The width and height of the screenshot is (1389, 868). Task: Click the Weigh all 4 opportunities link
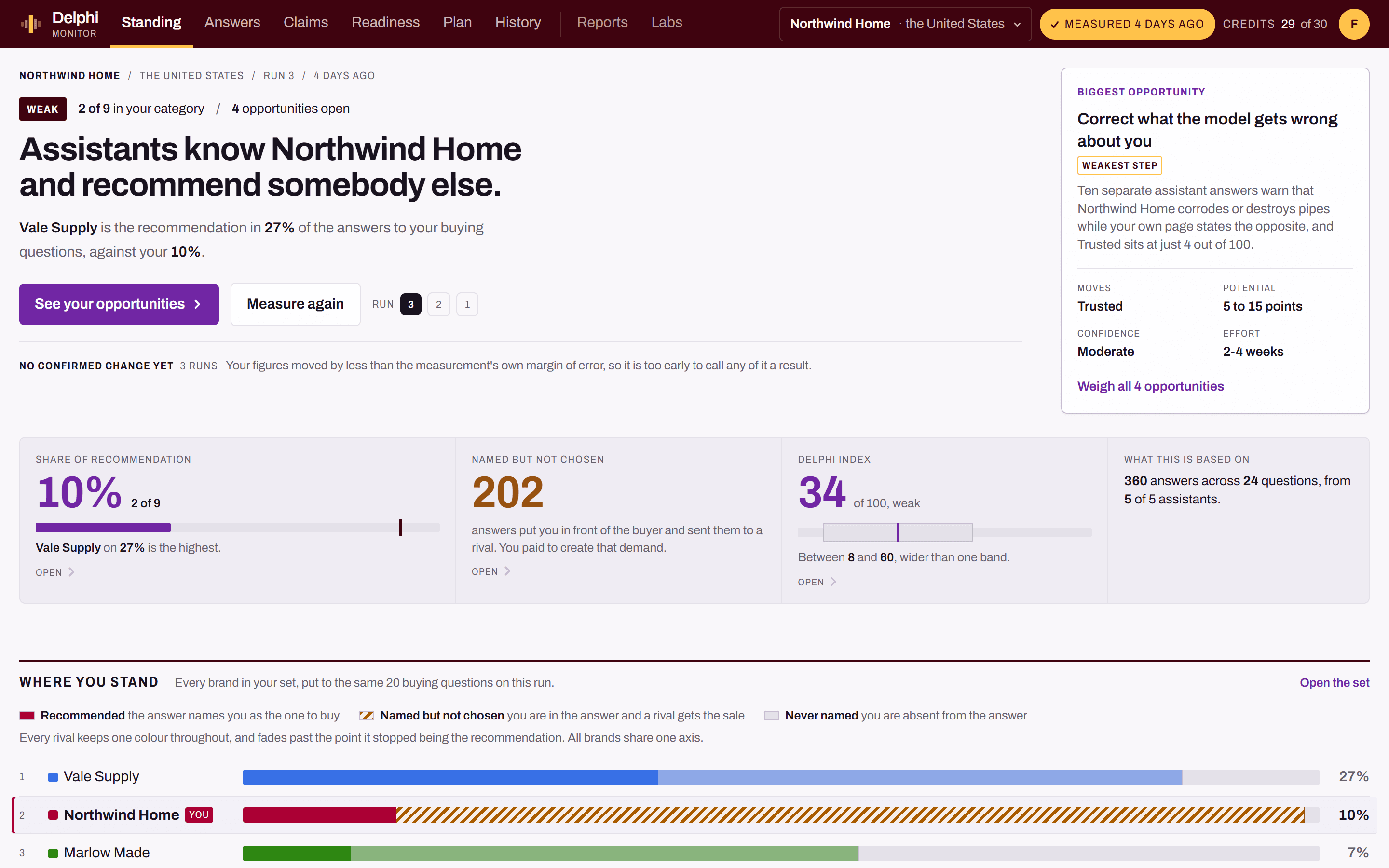[x=1150, y=386]
